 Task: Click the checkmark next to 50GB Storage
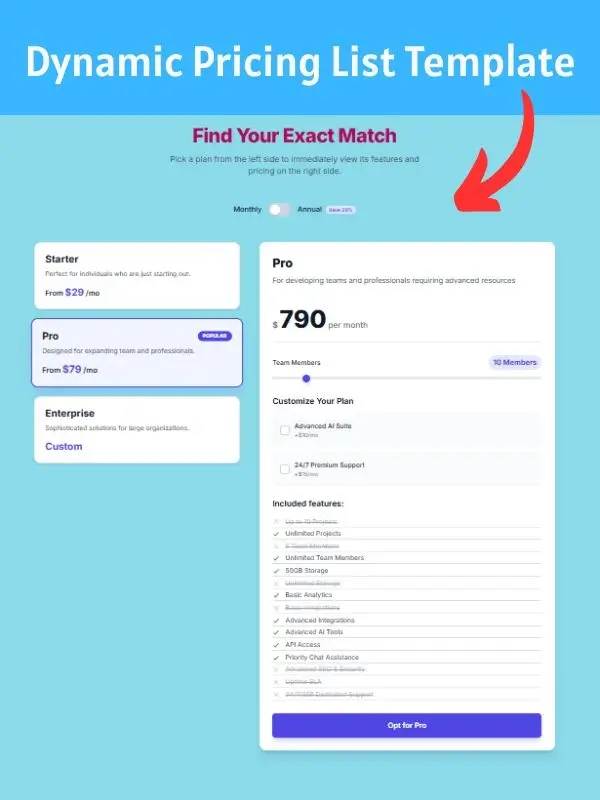pyautogui.click(x=276, y=570)
